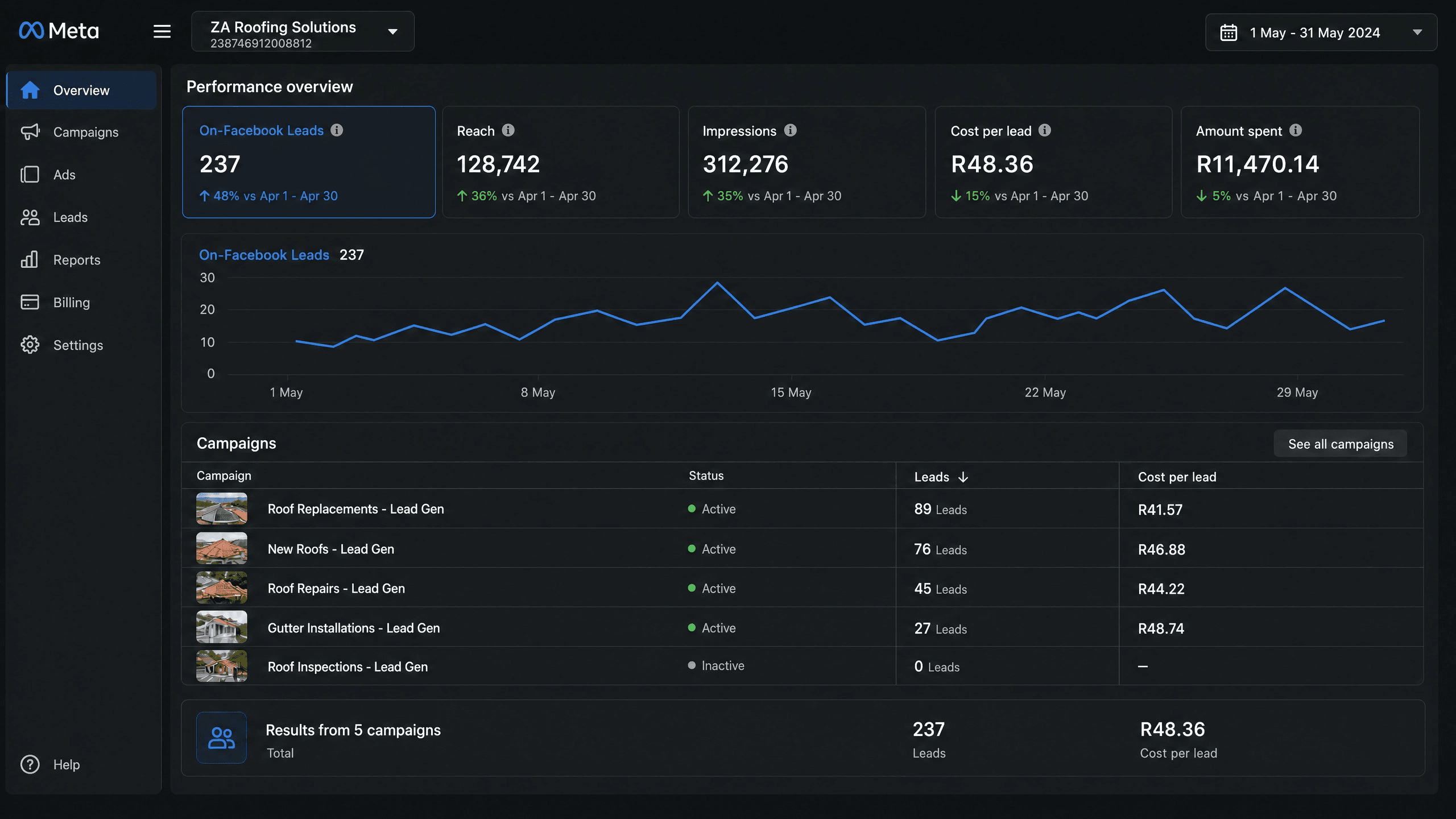Viewport: 1456px width, 819px height.
Task: Click the Meta logo
Action: [59, 31]
